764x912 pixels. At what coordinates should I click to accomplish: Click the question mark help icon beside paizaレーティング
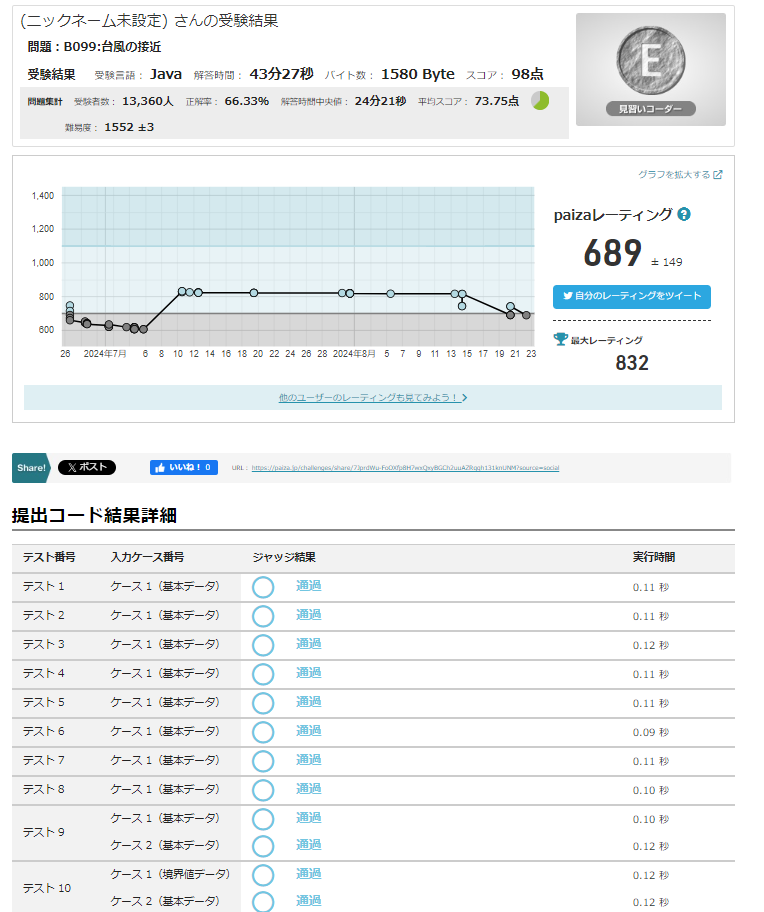684,214
